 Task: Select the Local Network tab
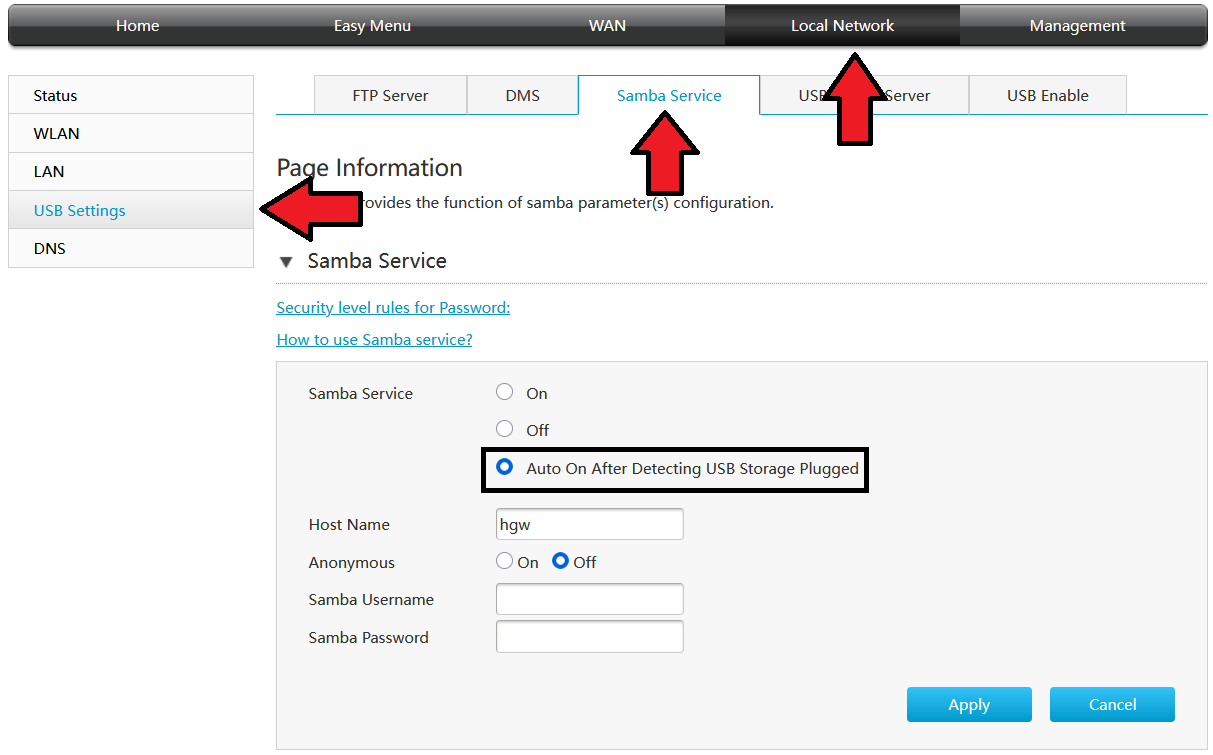click(x=842, y=25)
